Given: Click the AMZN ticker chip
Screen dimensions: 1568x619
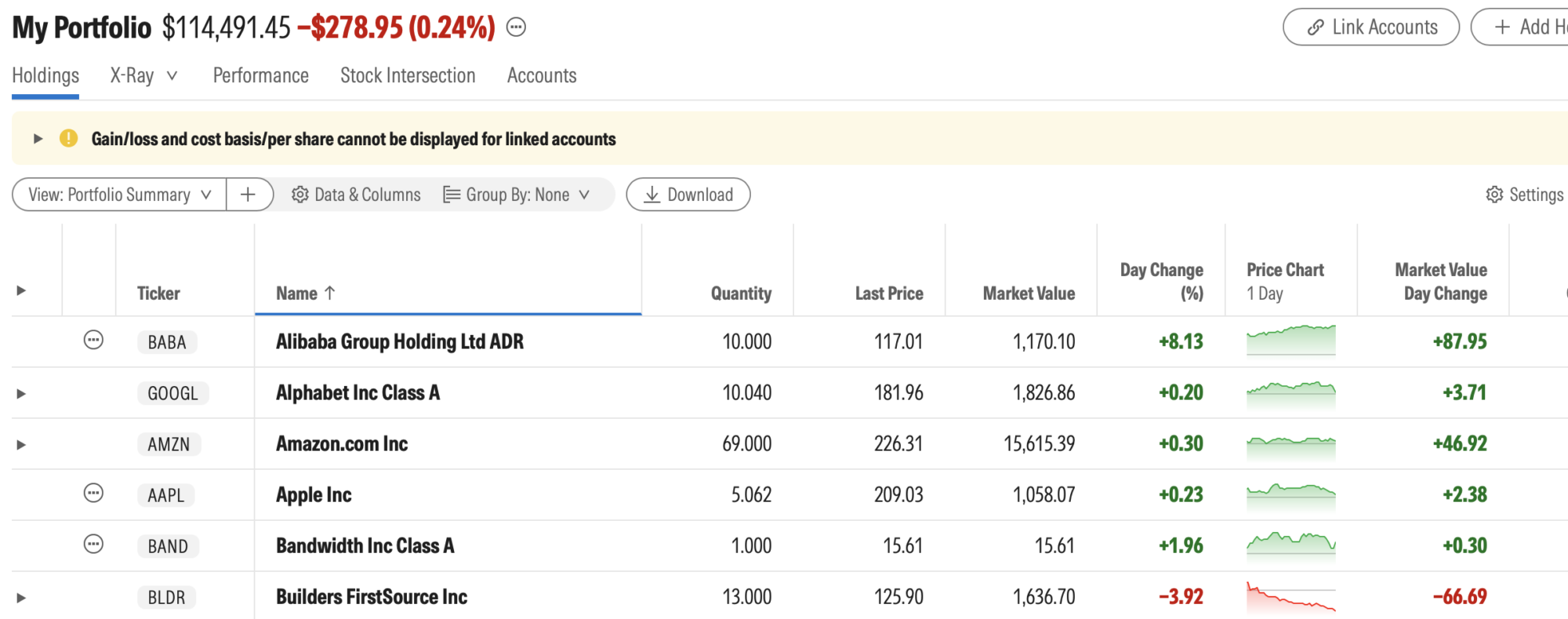Looking at the screenshot, I should [169, 444].
